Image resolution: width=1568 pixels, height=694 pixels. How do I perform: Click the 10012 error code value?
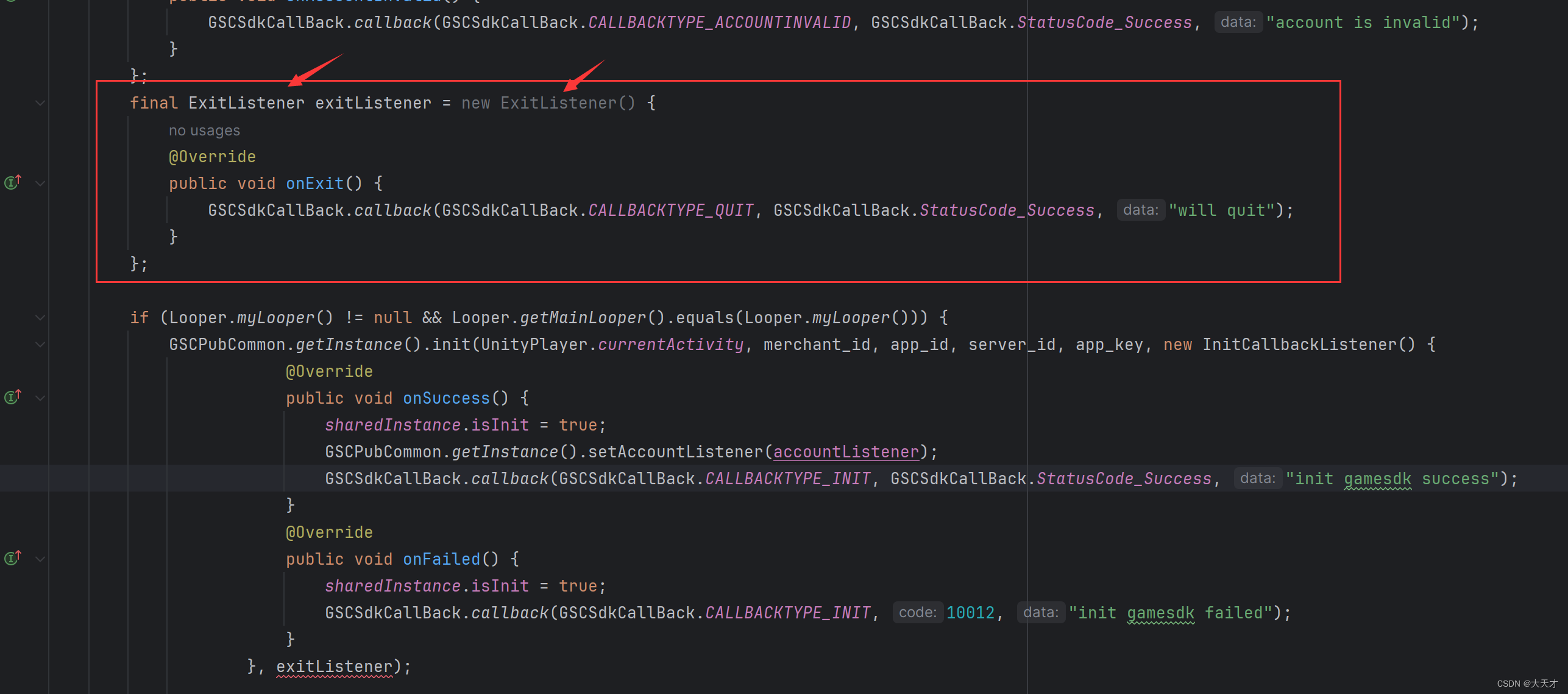click(x=971, y=613)
